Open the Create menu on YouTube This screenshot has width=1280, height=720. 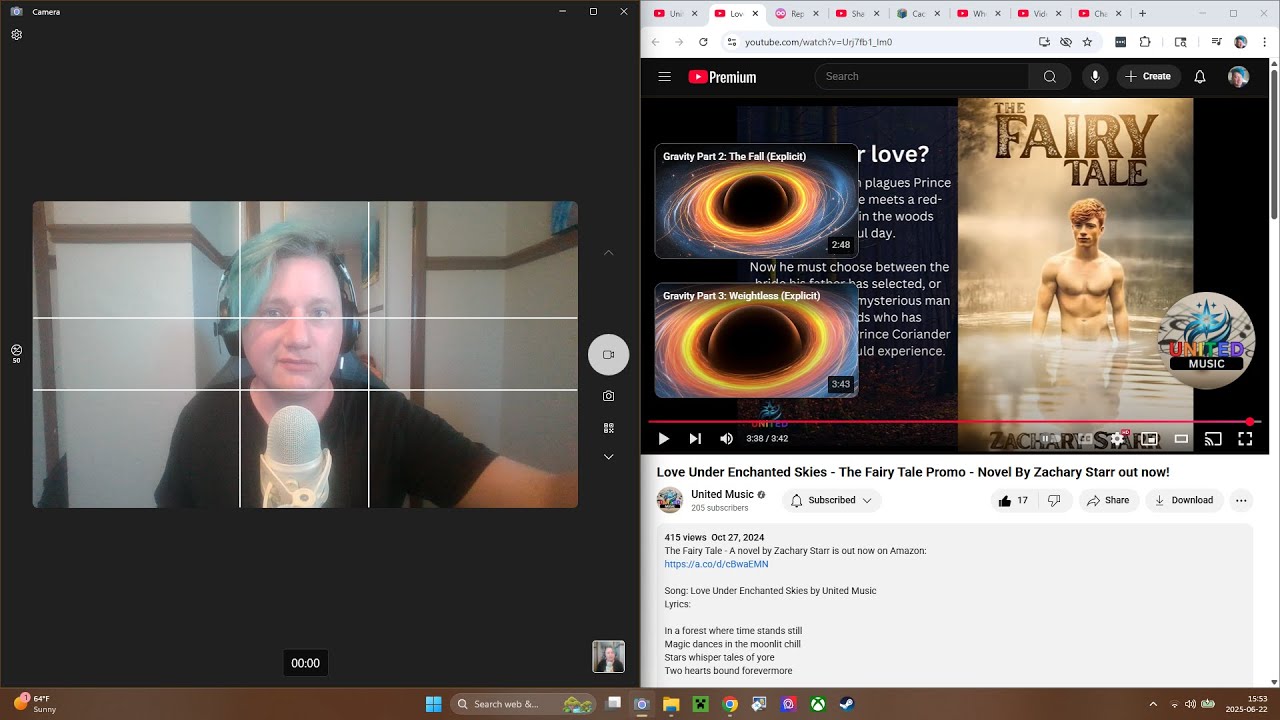tap(1148, 76)
